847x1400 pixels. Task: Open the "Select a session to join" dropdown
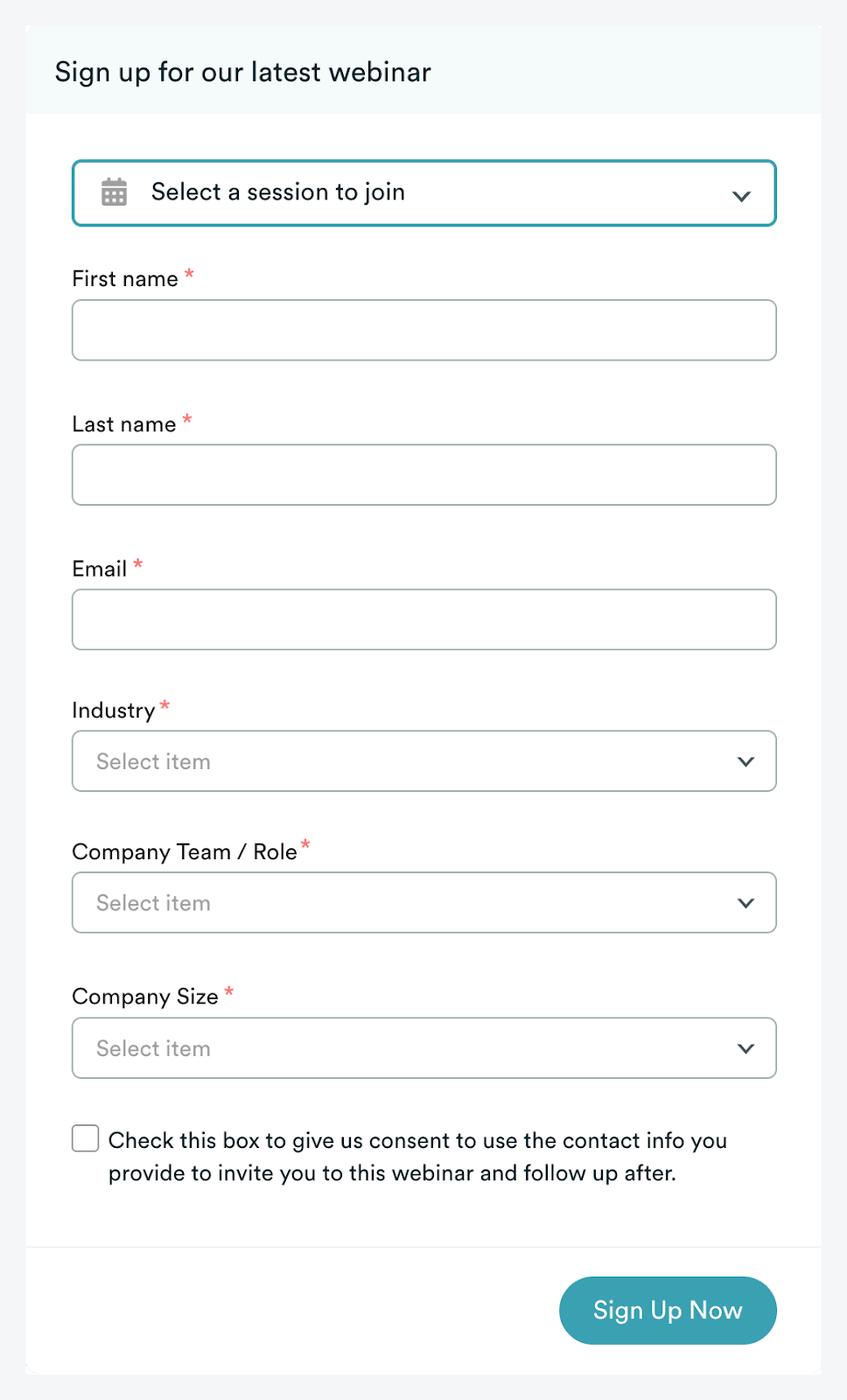click(423, 192)
